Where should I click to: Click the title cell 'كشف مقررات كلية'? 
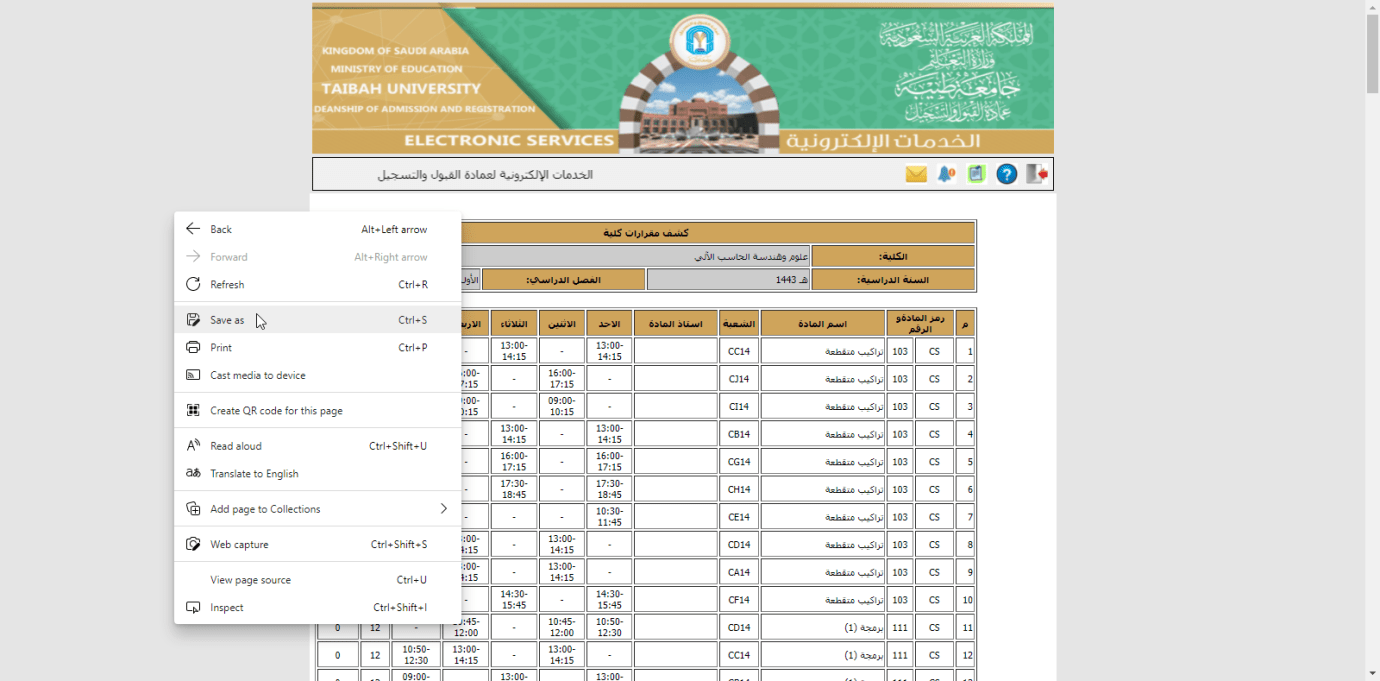[x=646, y=233]
